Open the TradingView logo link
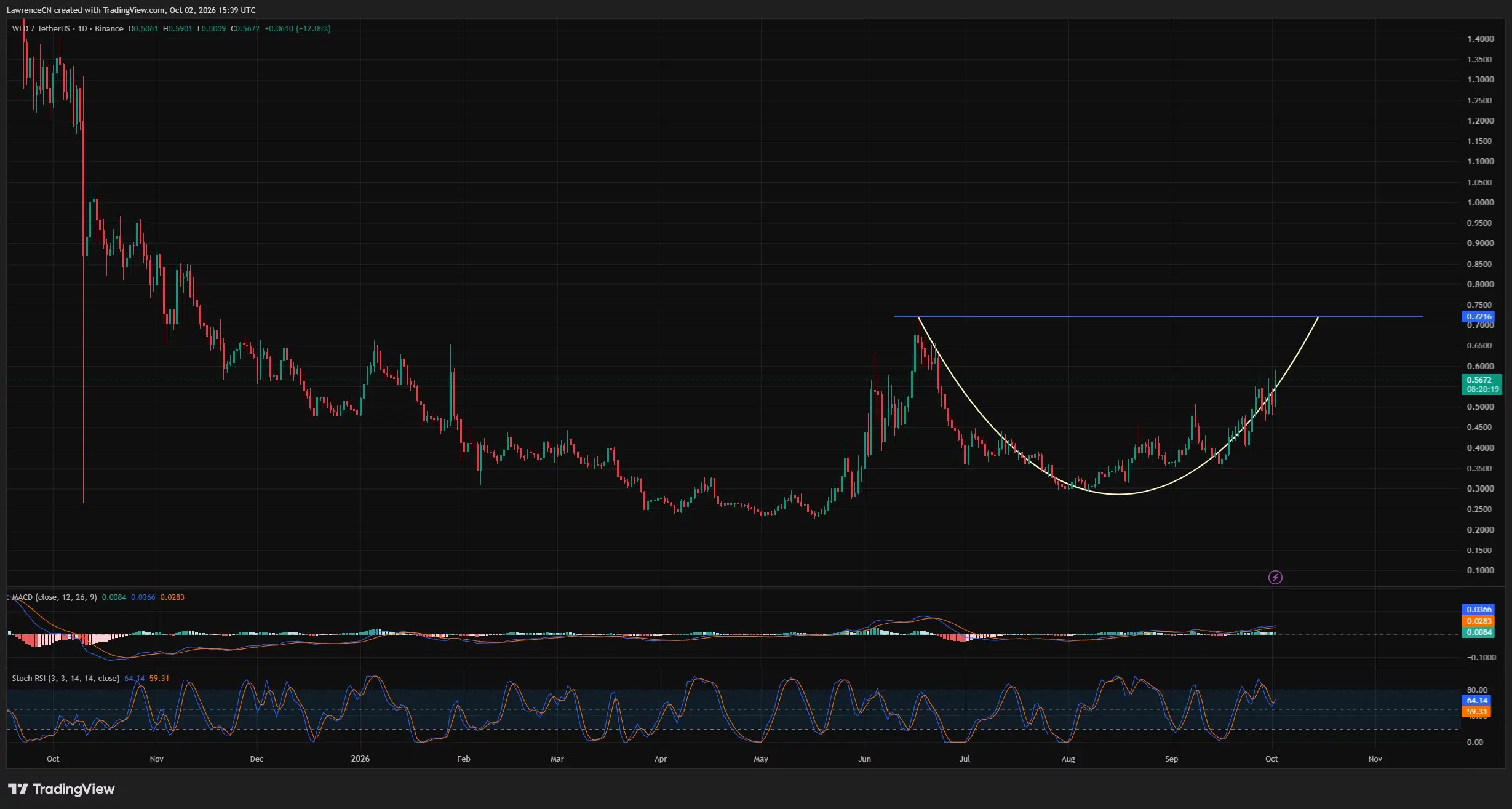 [x=61, y=789]
